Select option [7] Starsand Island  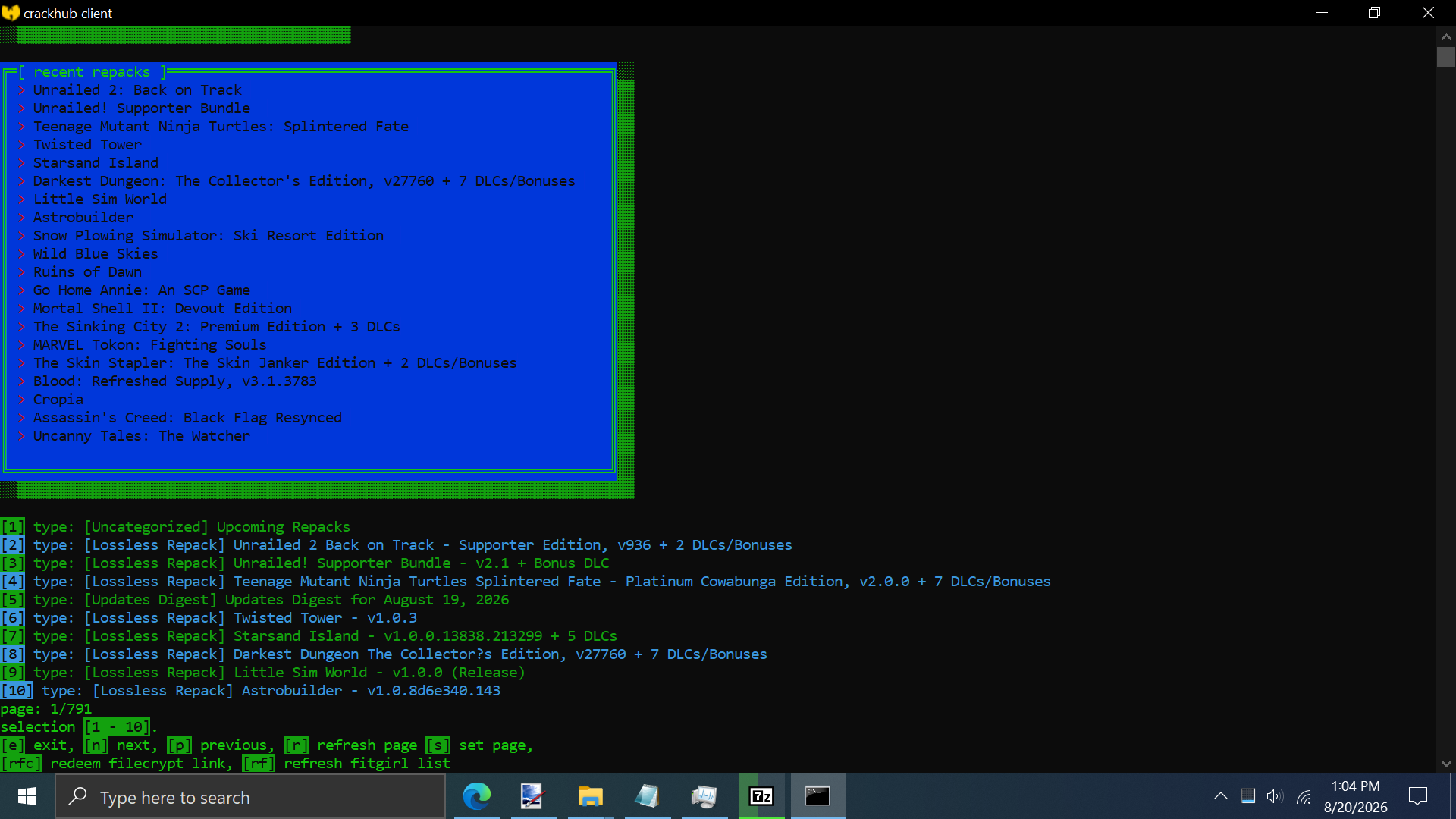[309, 636]
